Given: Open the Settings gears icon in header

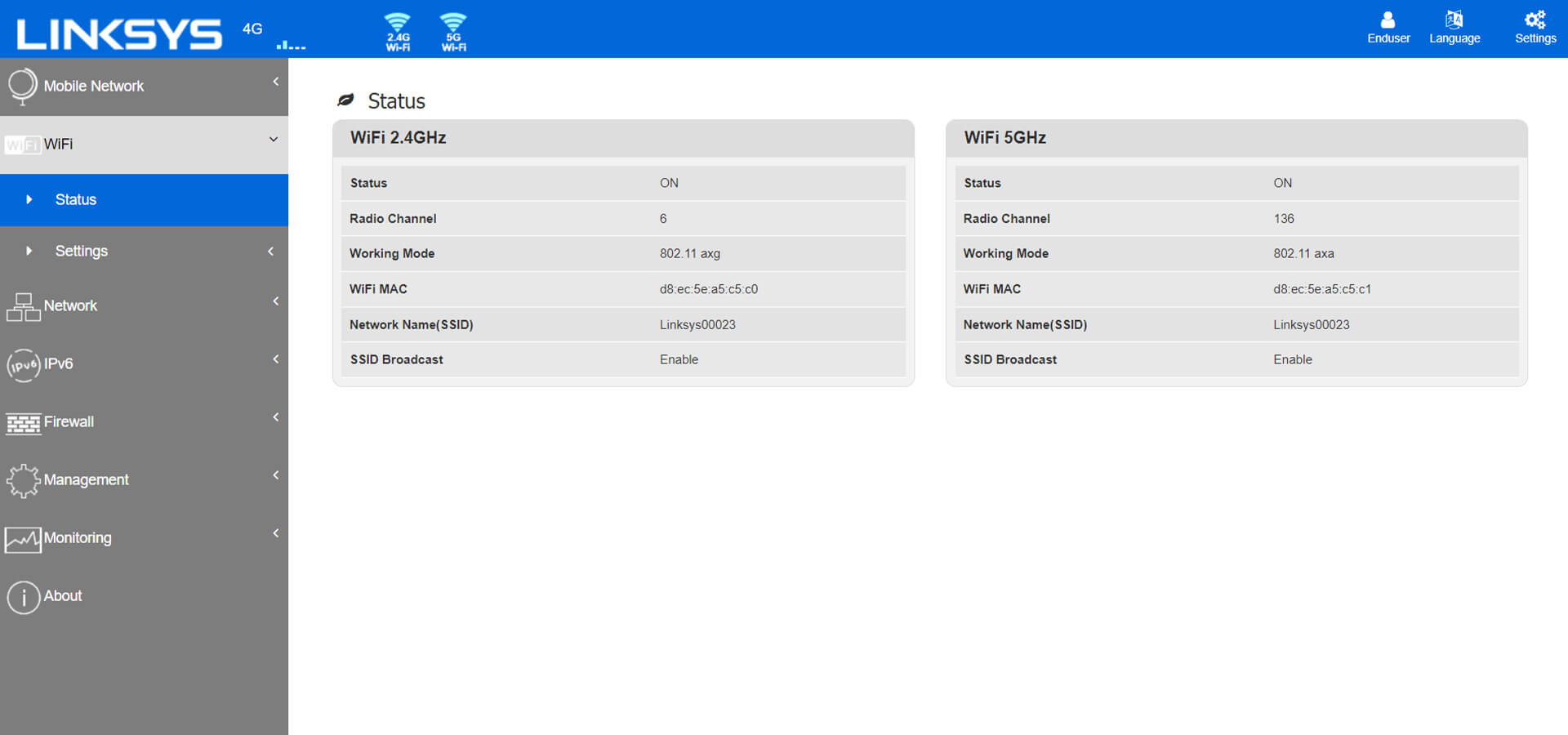Looking at the screenshot, I should click(x=1535, y=27).
